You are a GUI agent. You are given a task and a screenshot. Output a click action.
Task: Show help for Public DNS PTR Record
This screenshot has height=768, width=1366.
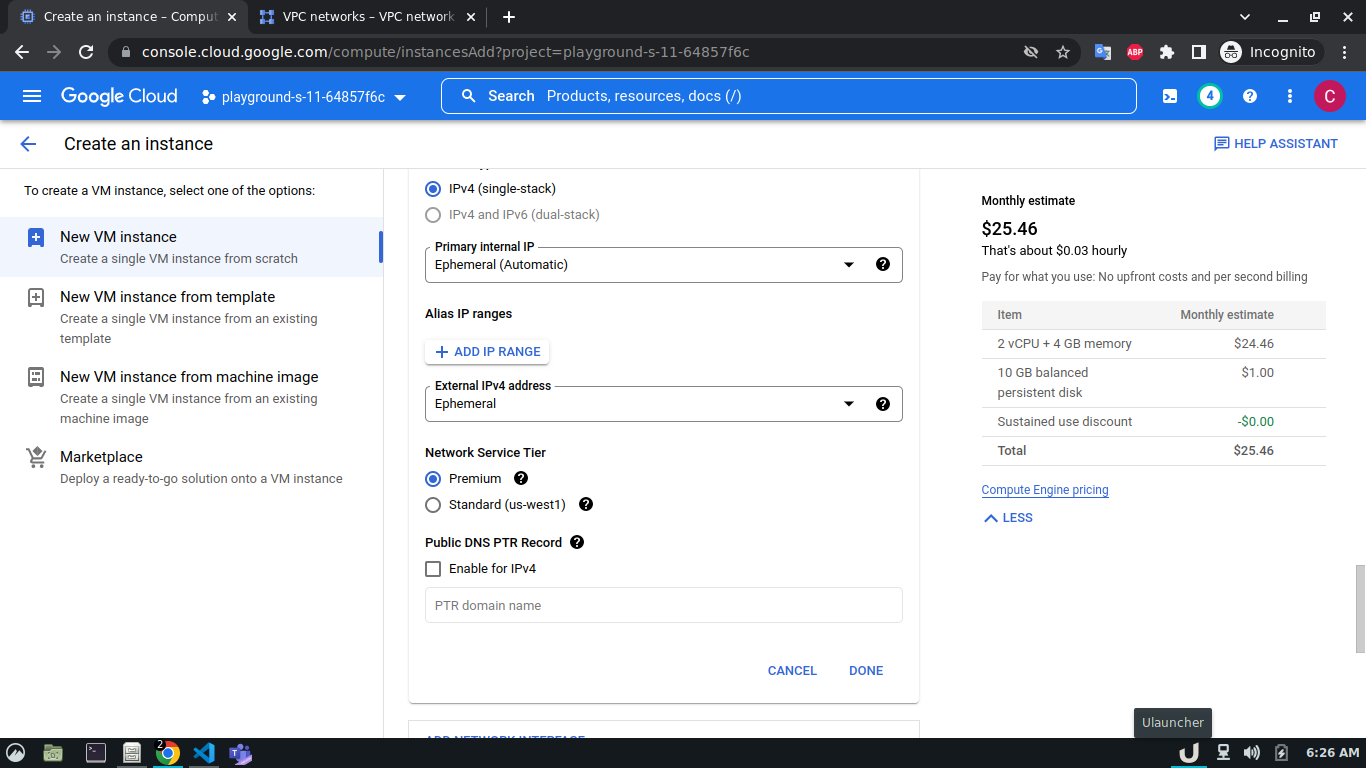coord(577,542)
